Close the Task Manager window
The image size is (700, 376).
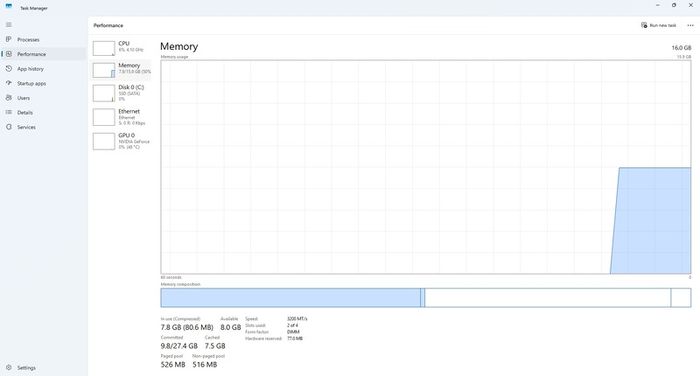(x=690, y=5)
